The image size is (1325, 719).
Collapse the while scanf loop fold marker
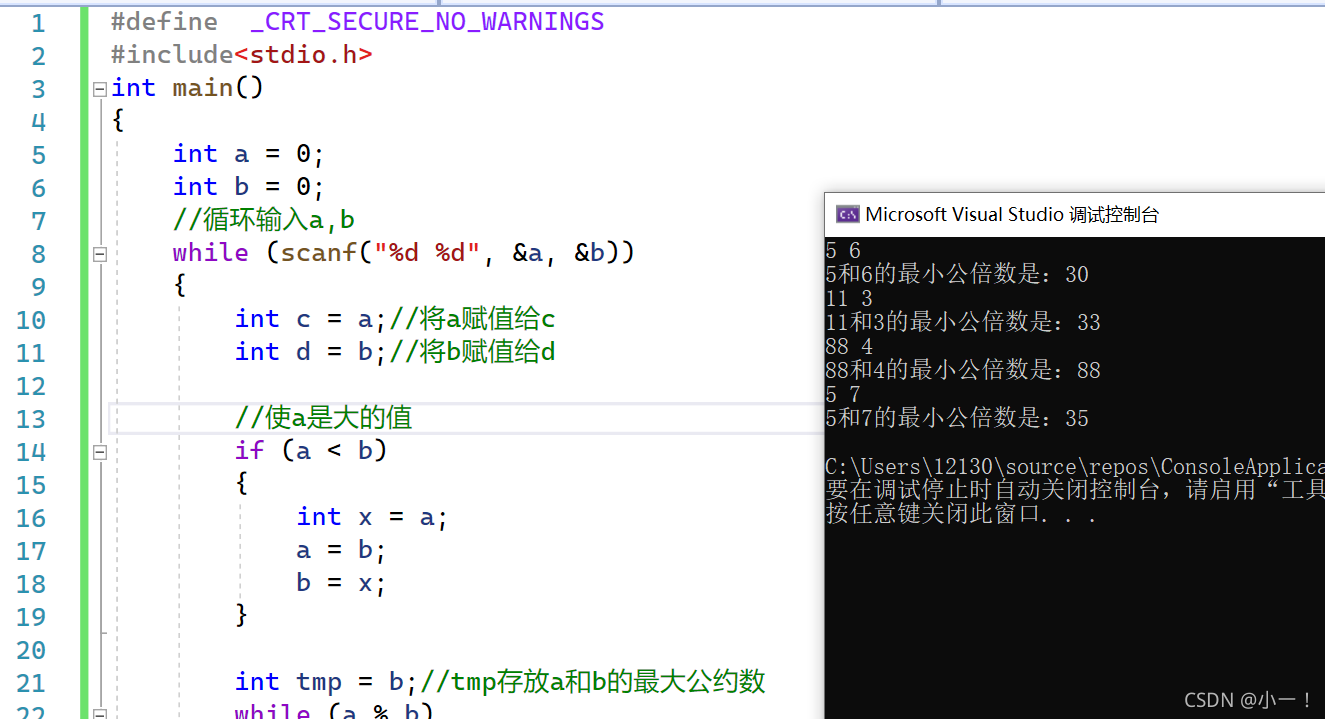(x=99, y=254)
